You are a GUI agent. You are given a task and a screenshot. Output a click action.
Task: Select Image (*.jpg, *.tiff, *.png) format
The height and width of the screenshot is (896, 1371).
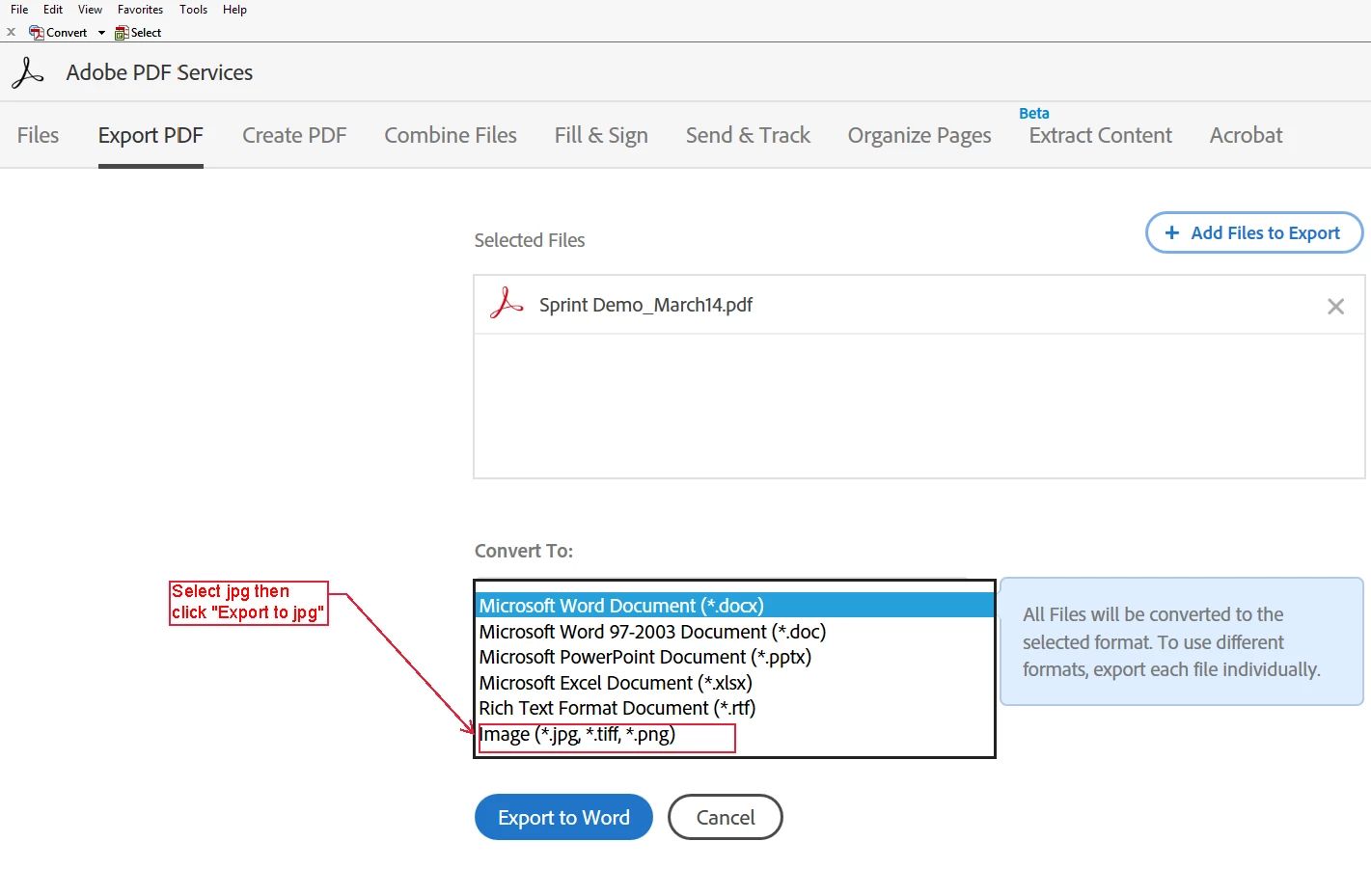tap(735, 734)
